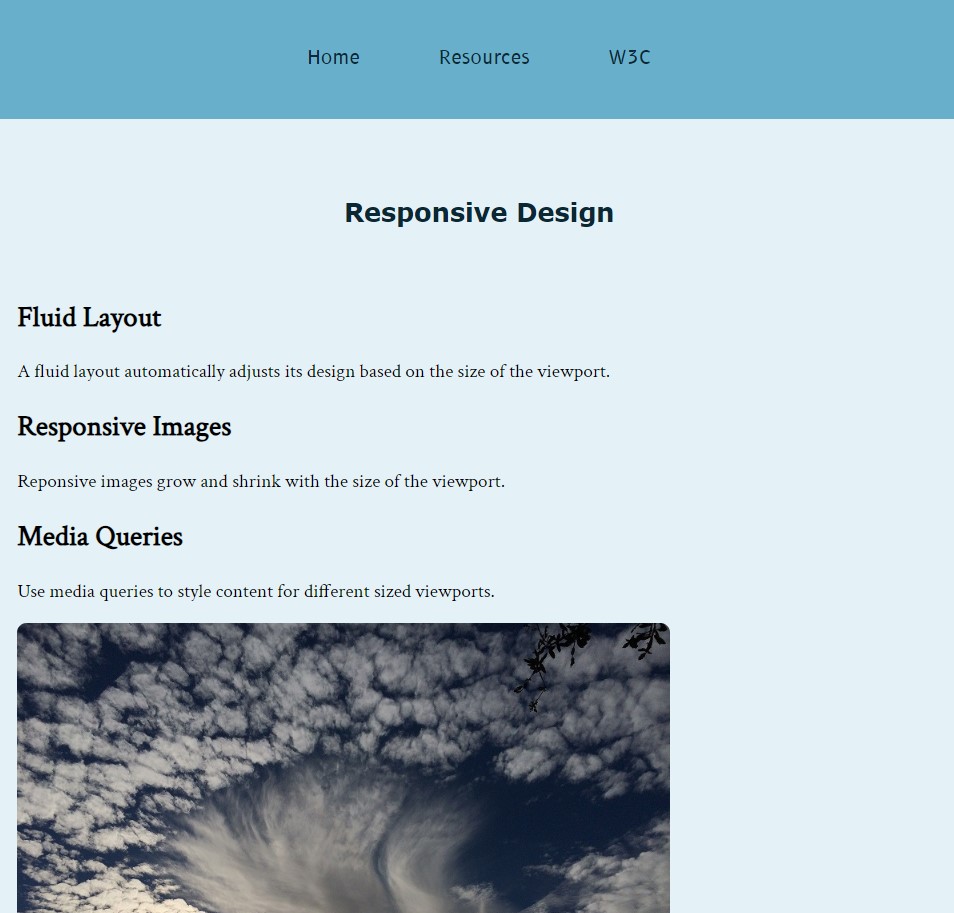Click the paragraph describing a fluid layout
Viewport: 954px width, 913px height.
pos(313,372)
